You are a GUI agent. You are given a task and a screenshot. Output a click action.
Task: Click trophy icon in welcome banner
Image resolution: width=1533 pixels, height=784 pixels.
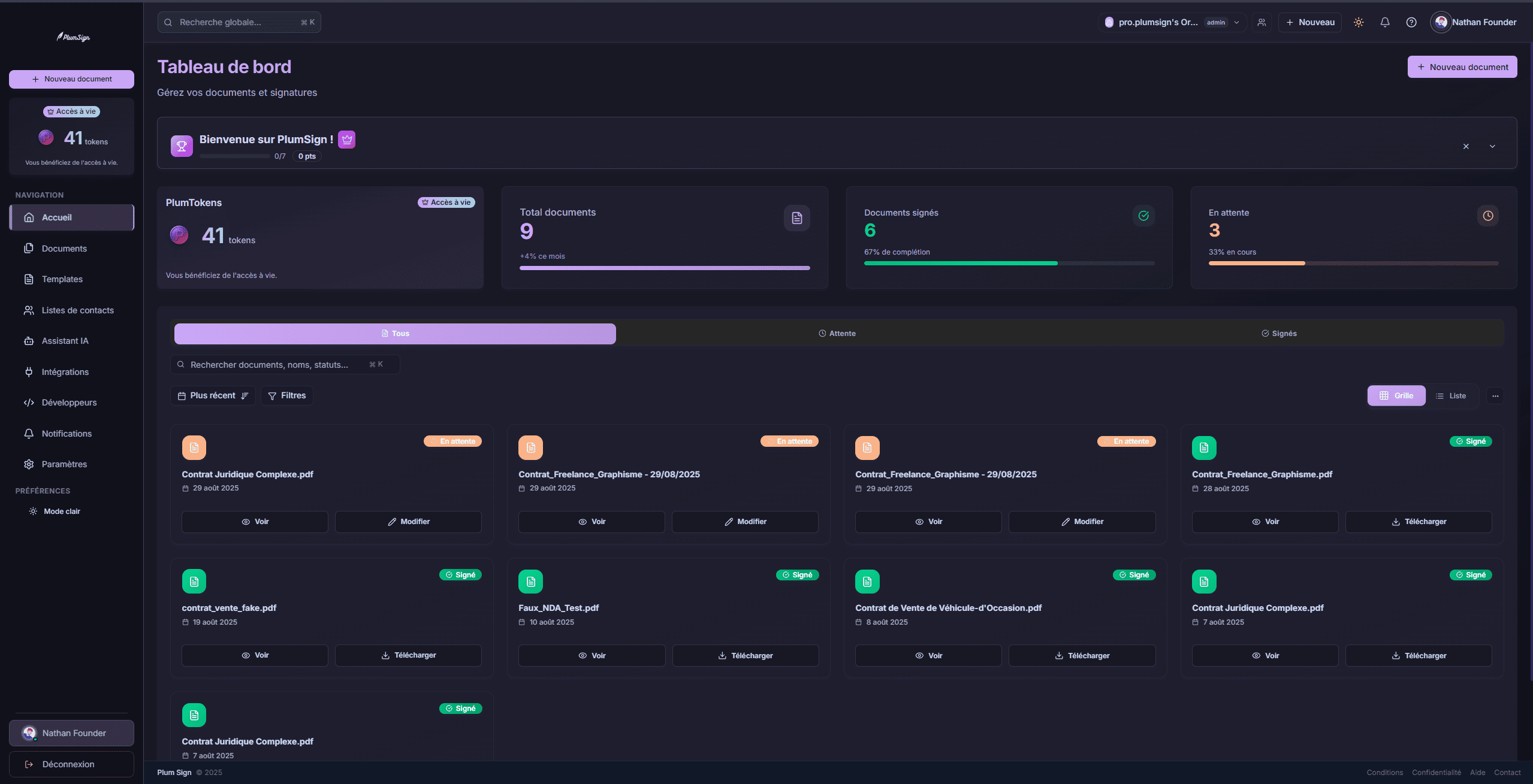182,146
